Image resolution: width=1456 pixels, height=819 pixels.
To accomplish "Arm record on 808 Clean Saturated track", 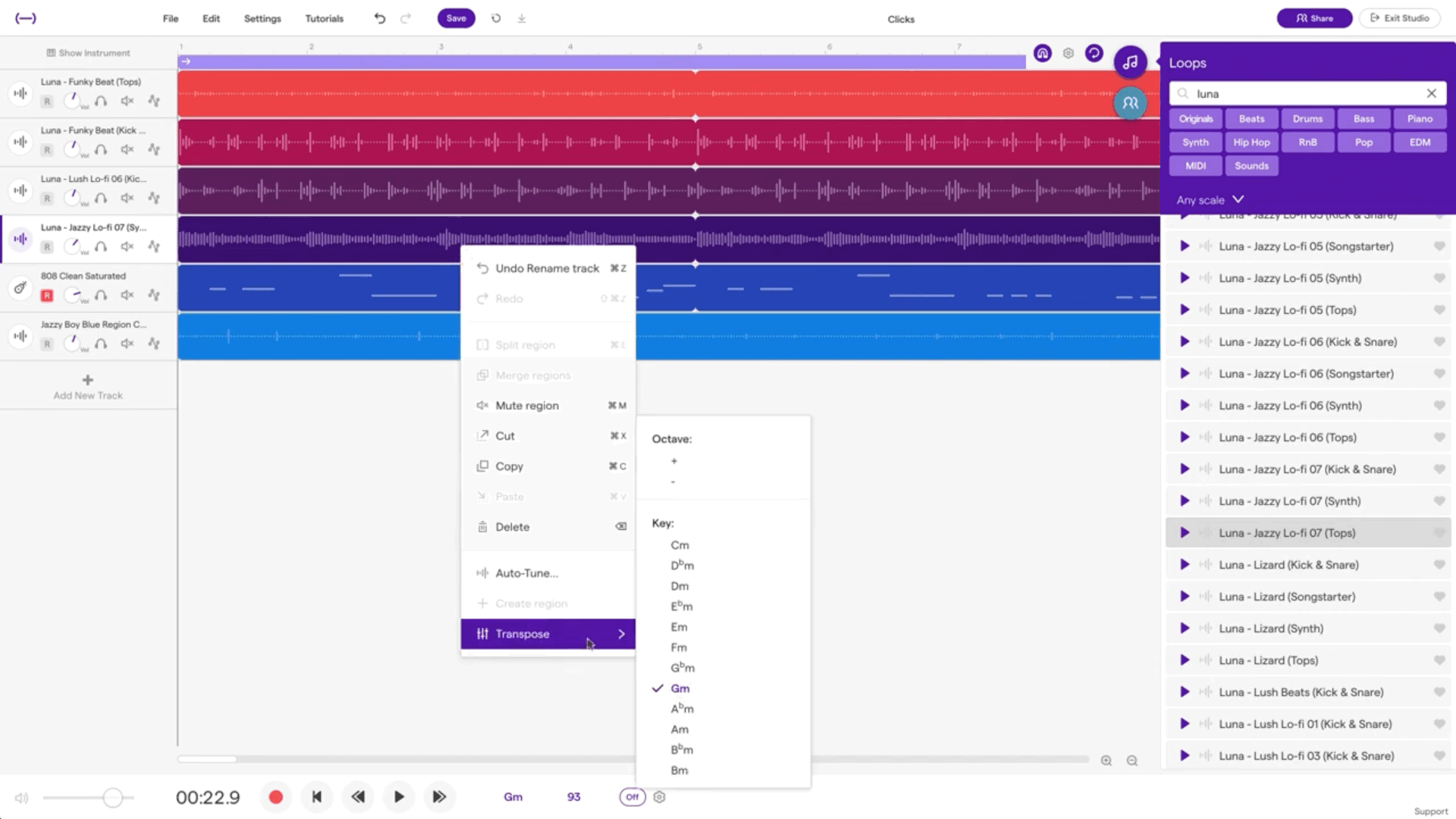I will pyautogui.click(x=47, y=296).
